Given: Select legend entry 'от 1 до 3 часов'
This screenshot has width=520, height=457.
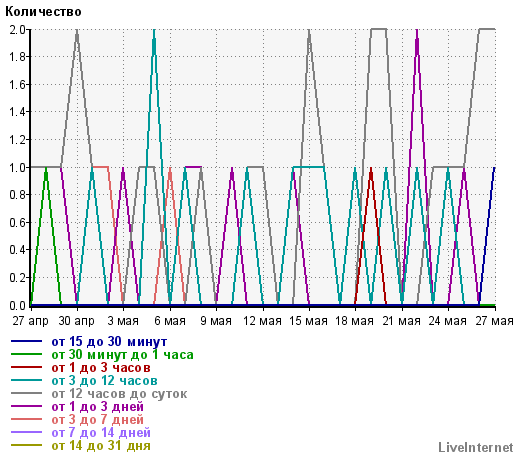Looking at the screenshot, I should [101, 367].
